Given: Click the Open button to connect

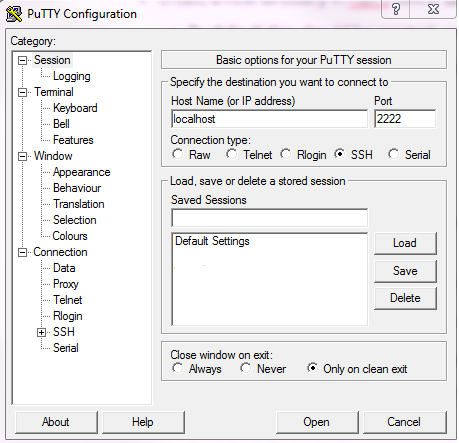Looking at the screenshot, I should click(x=317, y=422).
